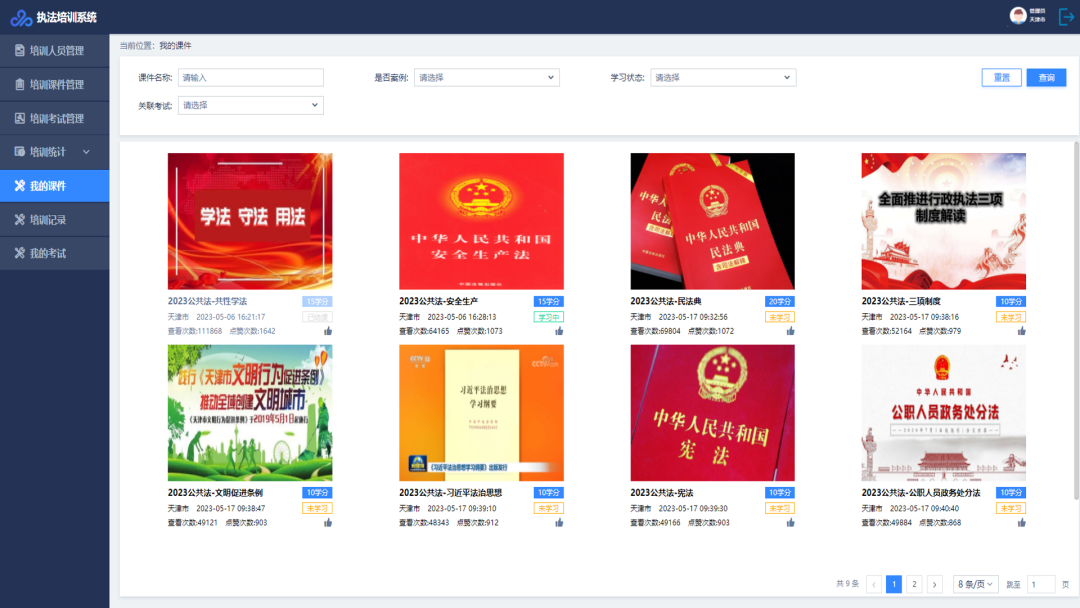This screenshot has width=1080, height=608.
Task: Click the 查询 search button
Action: [1046, 78]
